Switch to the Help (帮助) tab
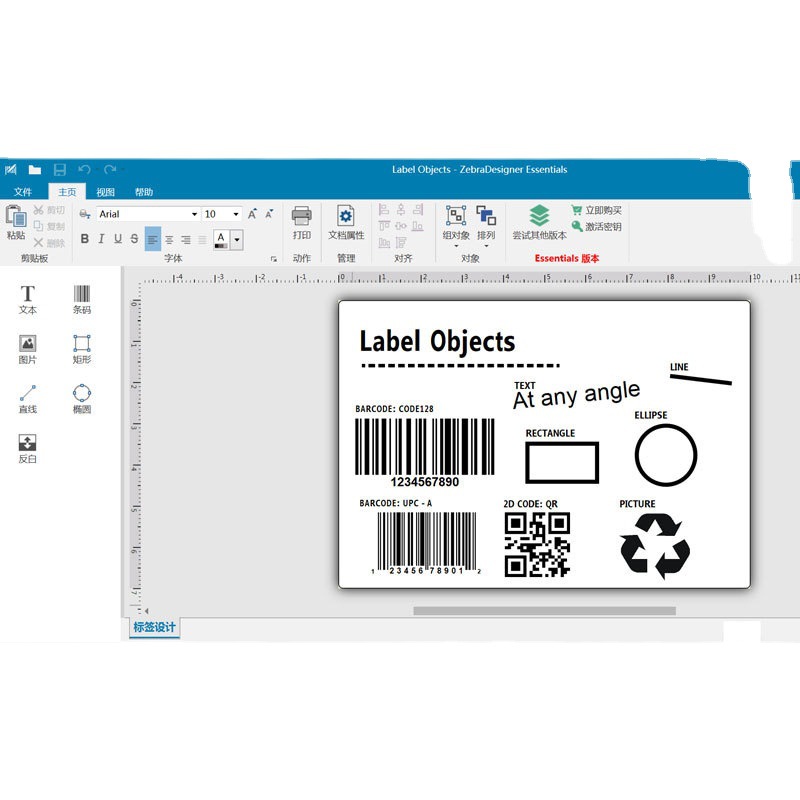Image resolution: width=800 pixels, height=800 pixels. [144, 192]
